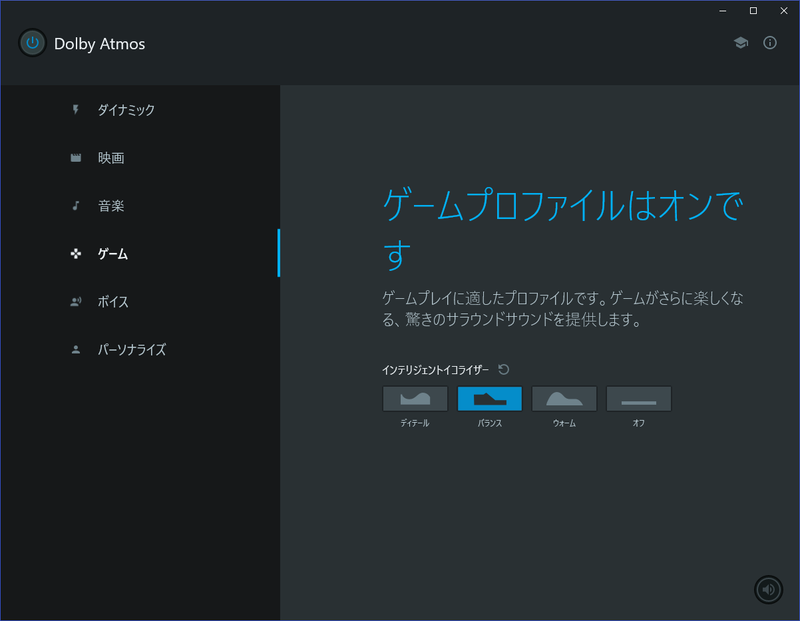Switch to the ゲーム tab
Viewport: 800px width, 621px height.
click(112, 253)
